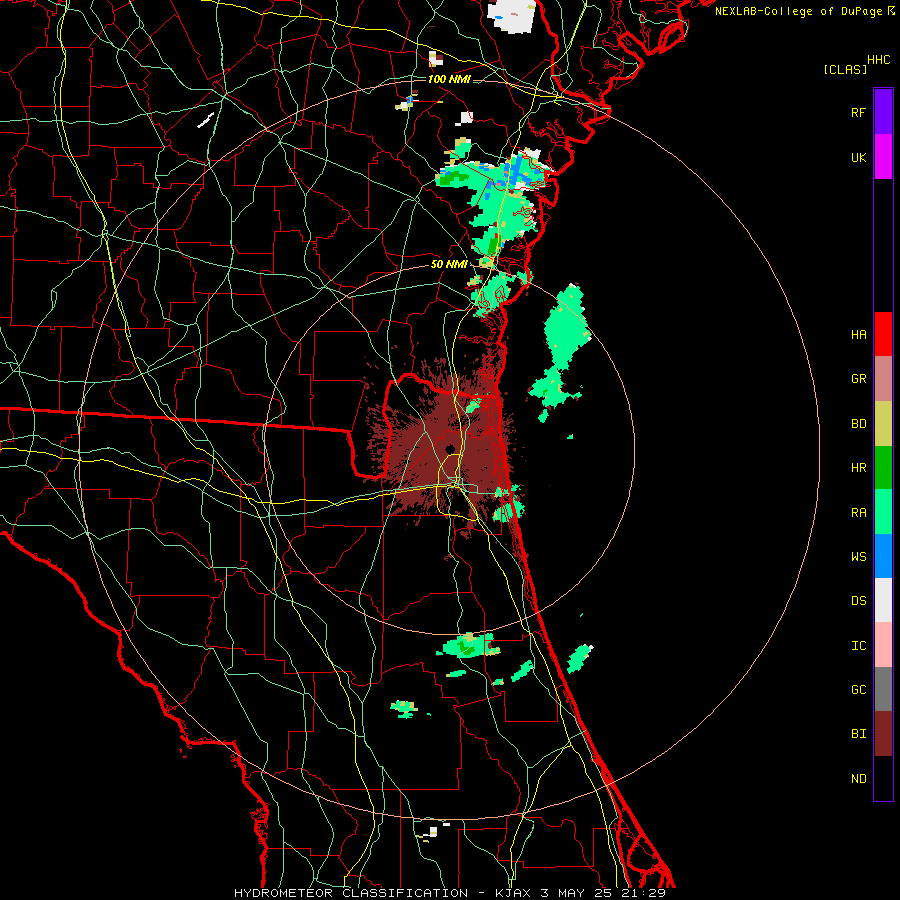Click the 'UK' legend label
The height and width of the screenshot is (900, 900).
(858, 157)
